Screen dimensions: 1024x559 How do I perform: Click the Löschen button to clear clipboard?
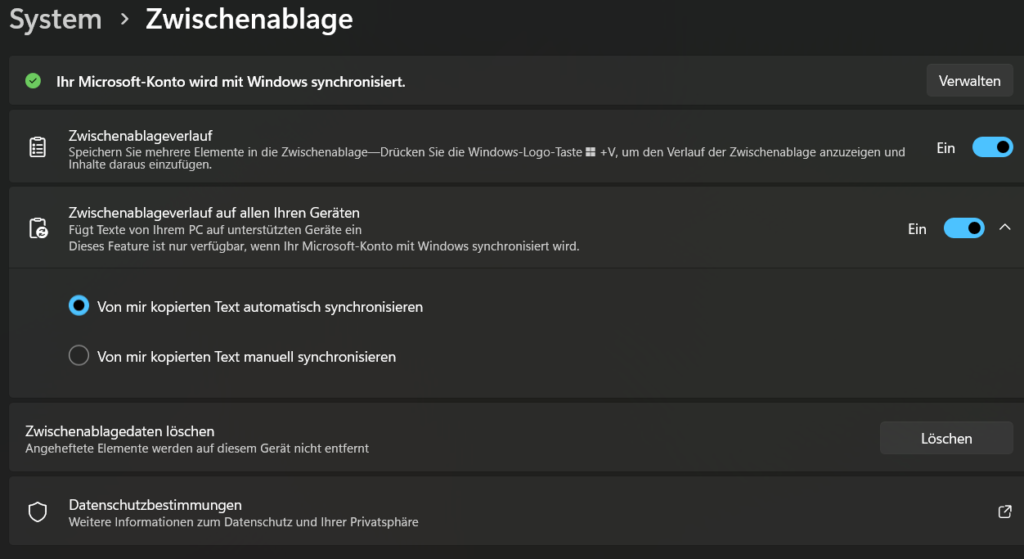click(946, 438)
